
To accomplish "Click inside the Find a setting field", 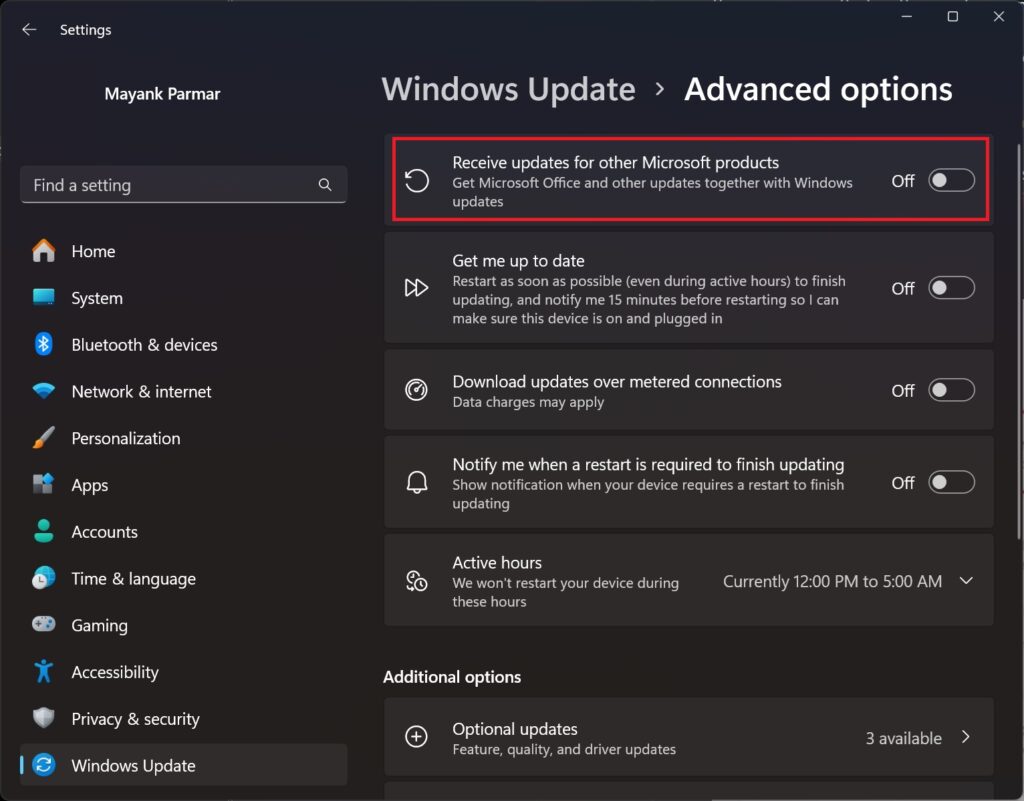I will (160, 185).
